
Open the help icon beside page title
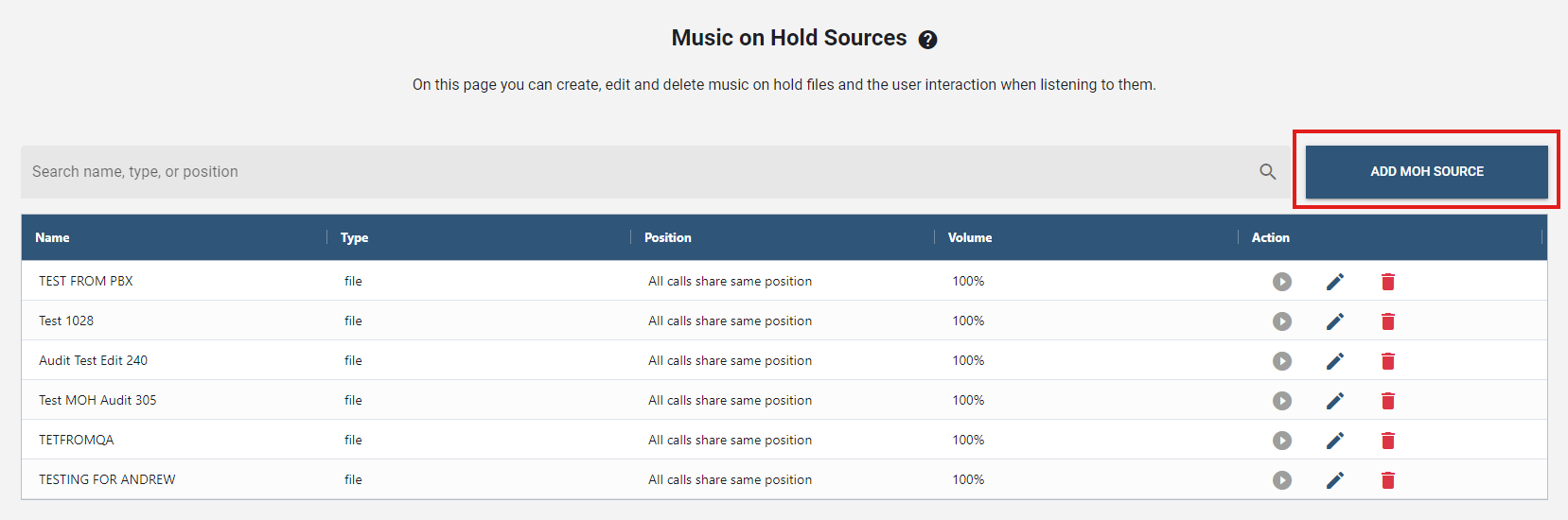click(927, 40)
